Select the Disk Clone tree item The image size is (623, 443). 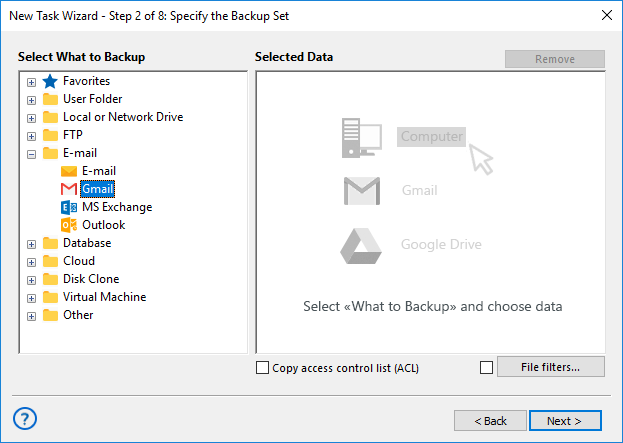[90, 279]
